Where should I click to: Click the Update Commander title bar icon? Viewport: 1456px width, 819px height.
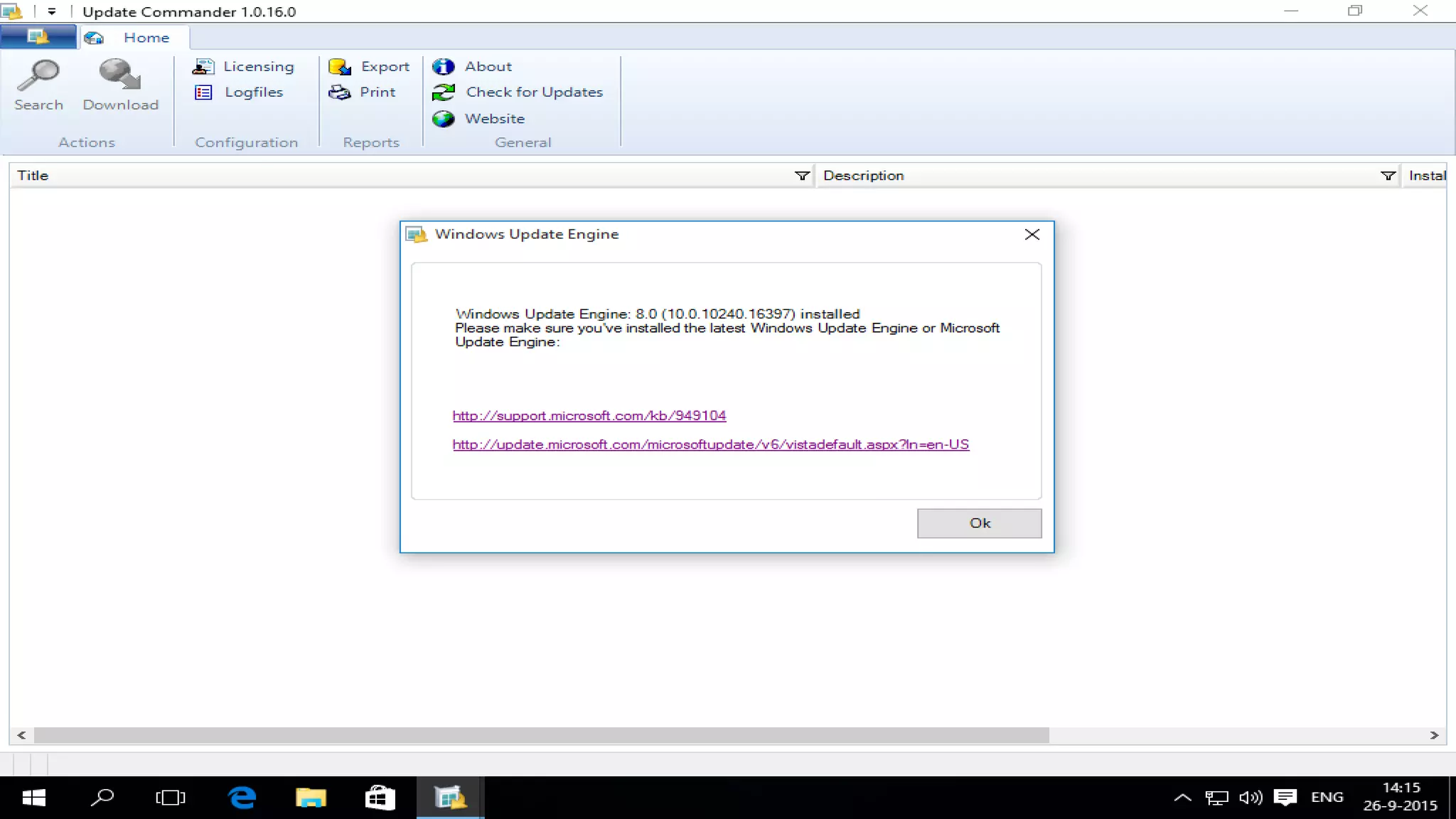tap(11, 11)
